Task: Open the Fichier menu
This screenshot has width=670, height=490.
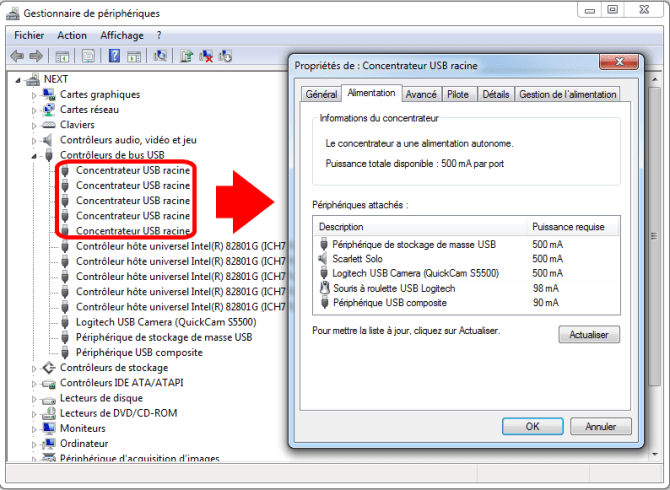Action: pyautogui.click(x=29, y=35)
